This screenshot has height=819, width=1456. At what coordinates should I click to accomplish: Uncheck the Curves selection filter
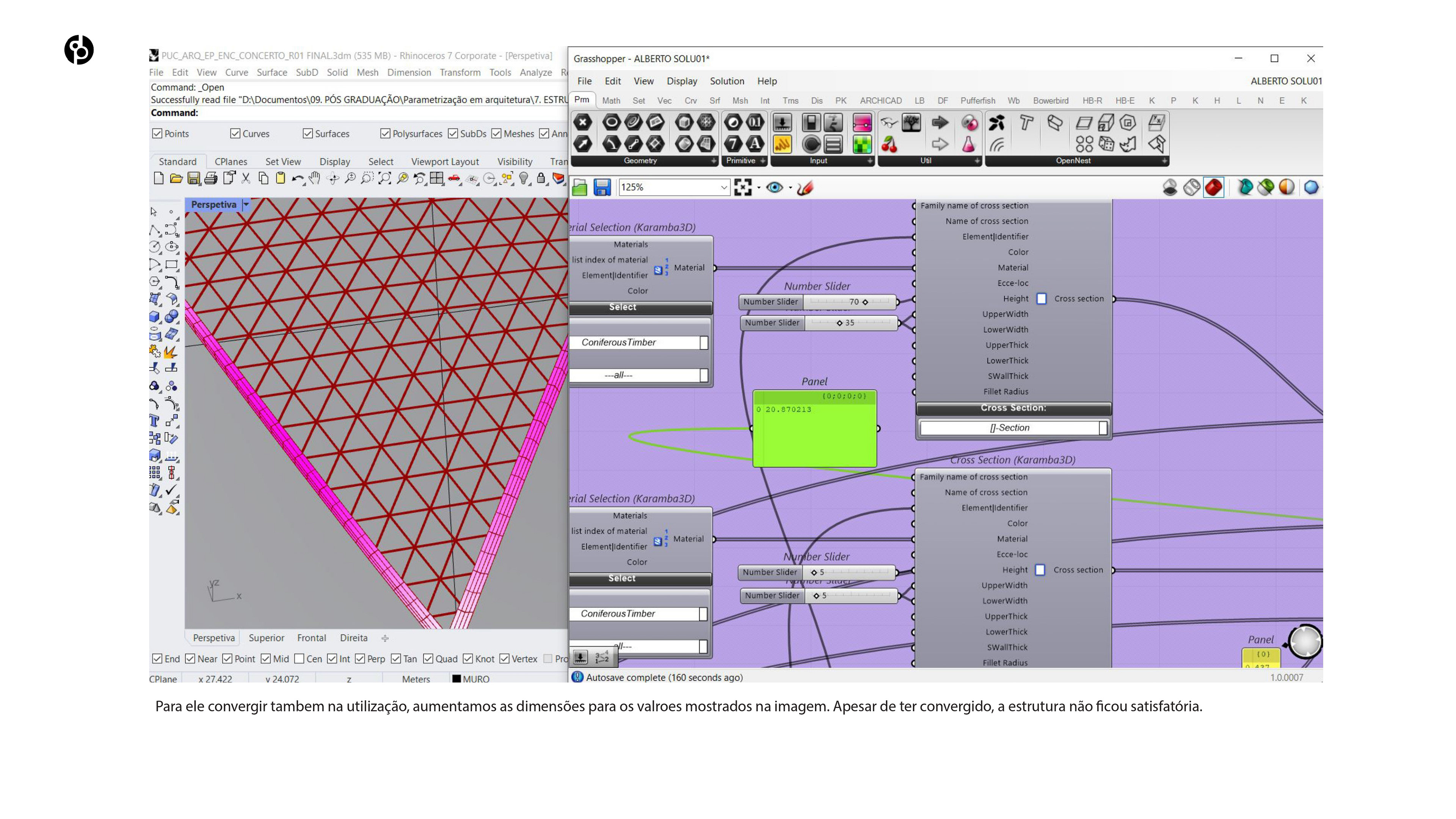point(235,133)
